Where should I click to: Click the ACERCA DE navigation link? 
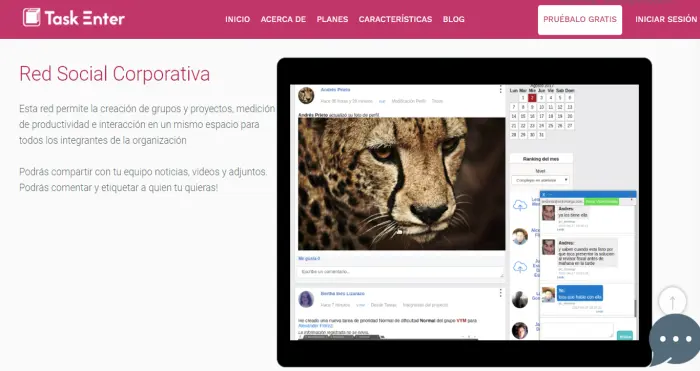[x=283, y=19]
